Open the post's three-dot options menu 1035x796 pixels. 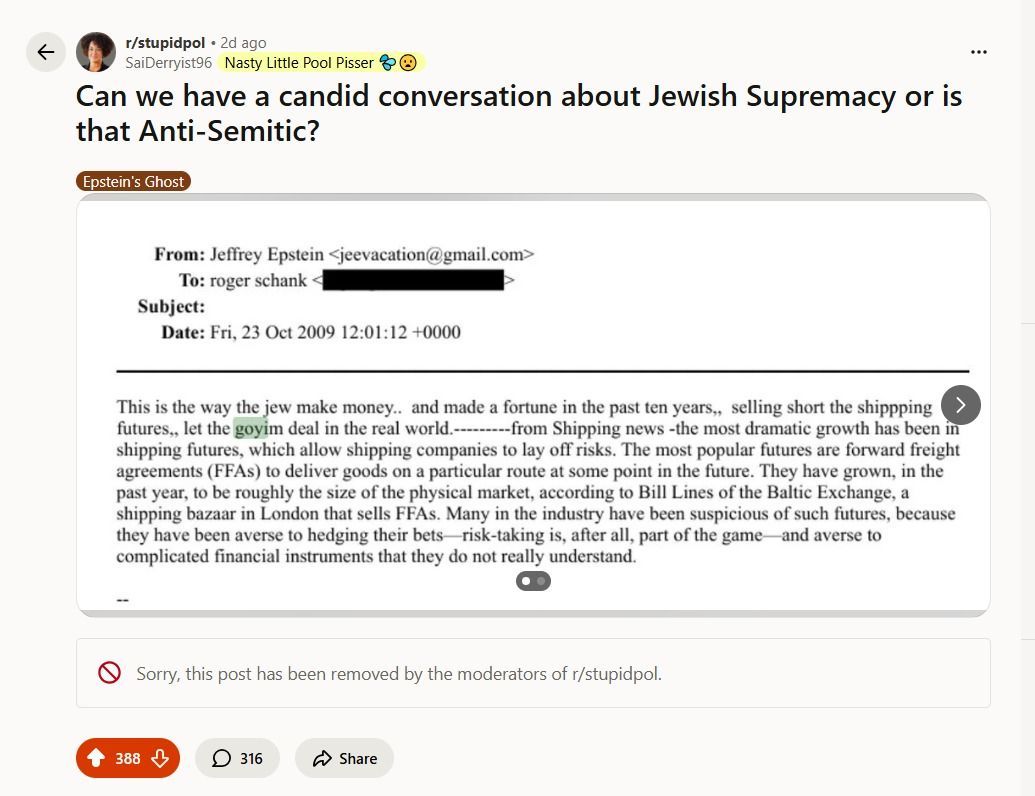point(978,52)
